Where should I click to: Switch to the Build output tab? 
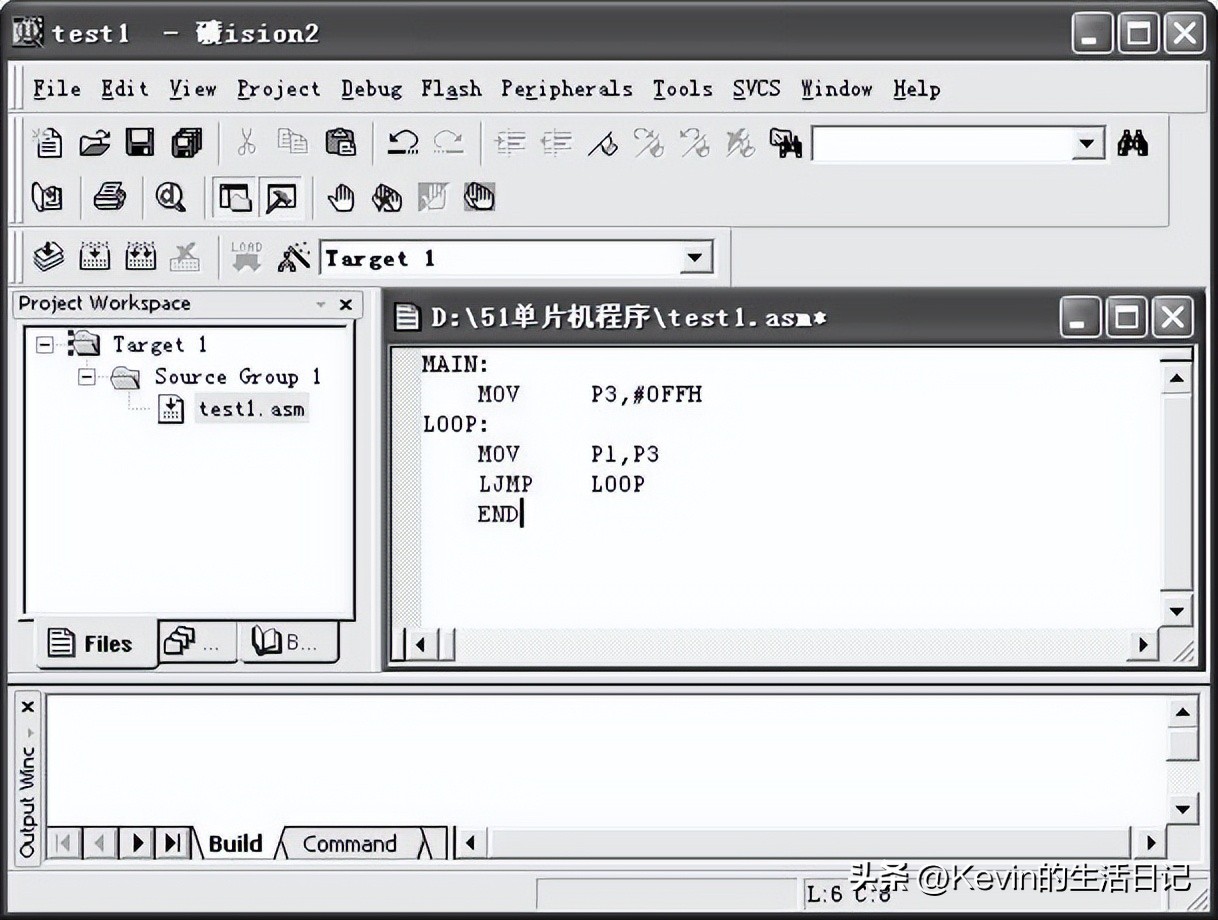tap(235, 844)
